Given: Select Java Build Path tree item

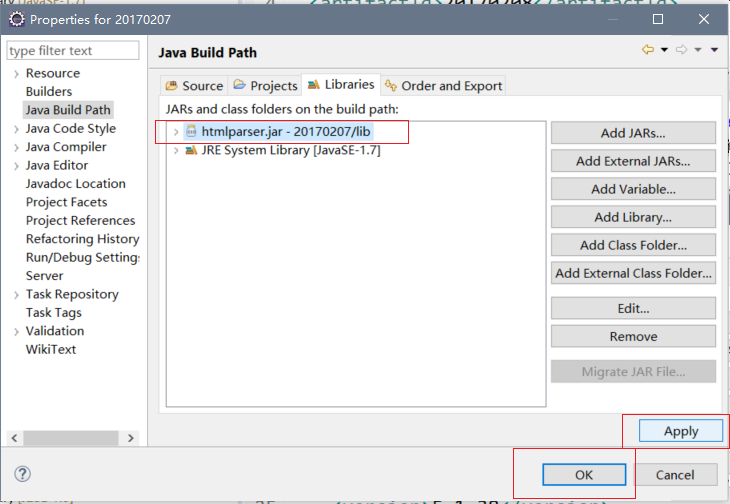Looking at the screenshot, I should (68, 110).
